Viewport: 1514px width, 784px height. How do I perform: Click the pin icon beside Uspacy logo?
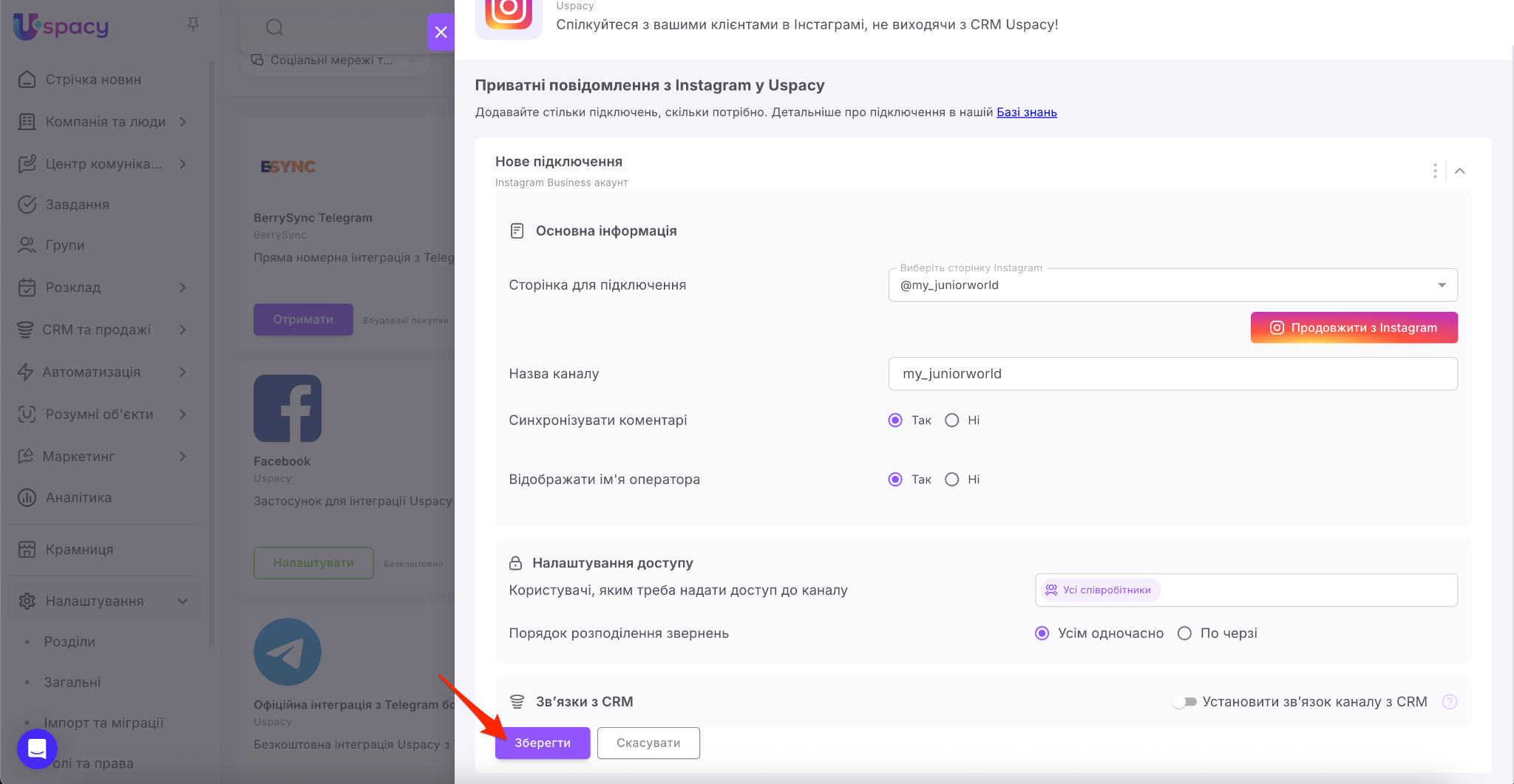coord(193,25)
